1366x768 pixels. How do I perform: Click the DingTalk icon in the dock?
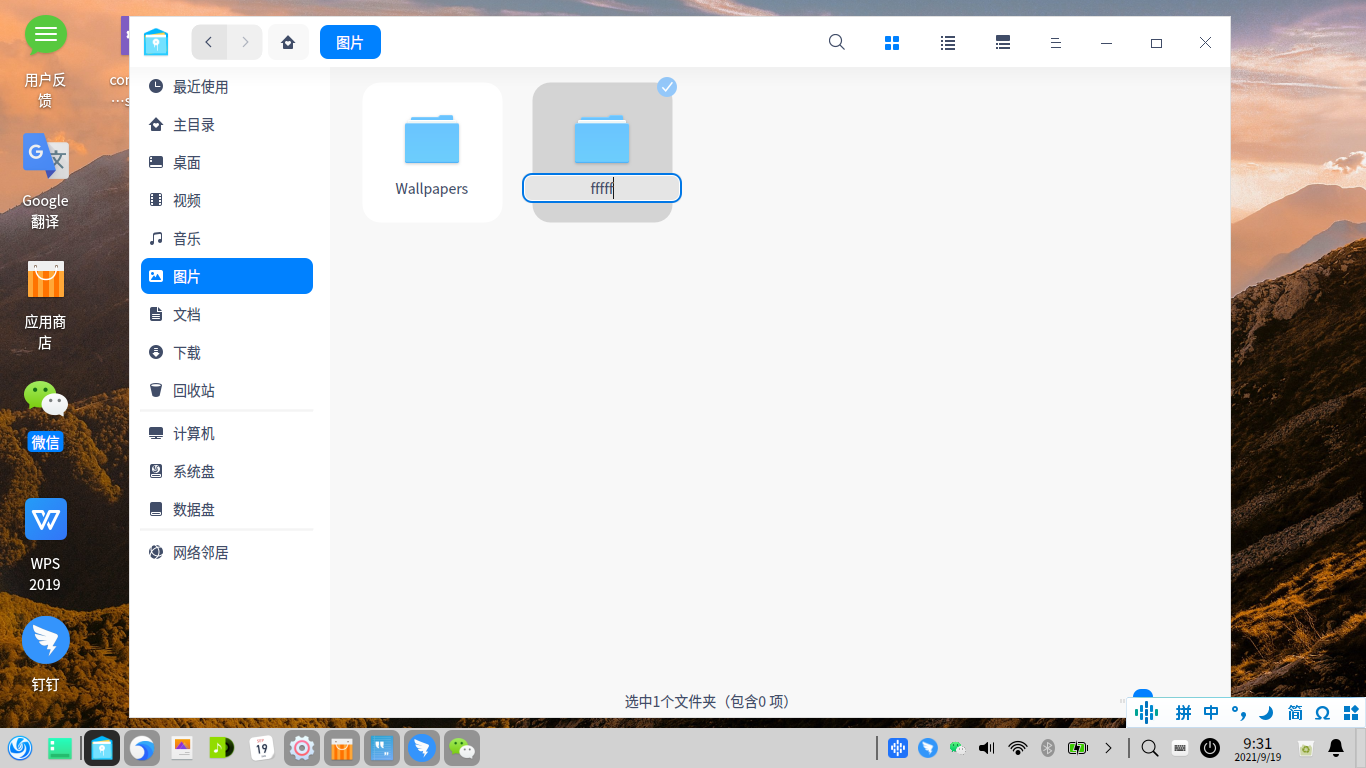pyautogui.click(x=422, y=747)
